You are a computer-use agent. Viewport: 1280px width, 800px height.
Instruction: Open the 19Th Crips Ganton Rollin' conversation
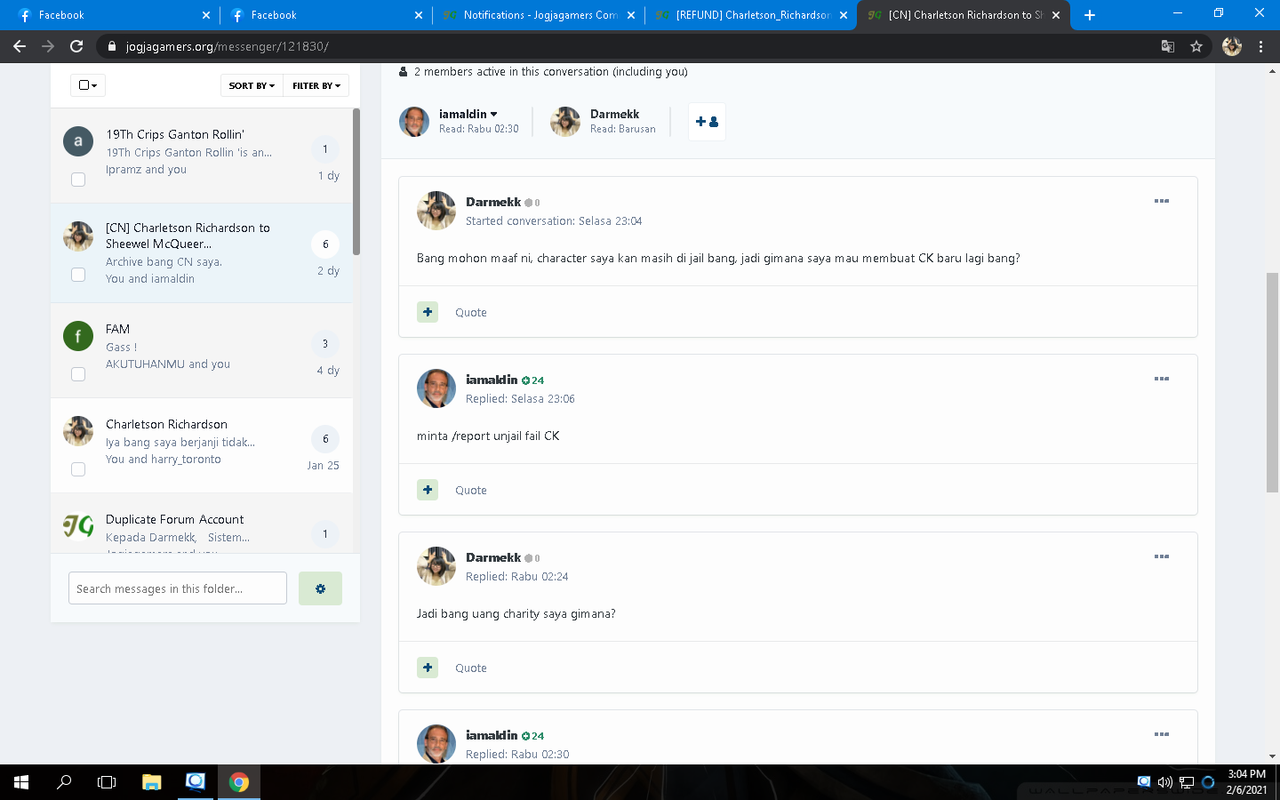tap(175, 135)
